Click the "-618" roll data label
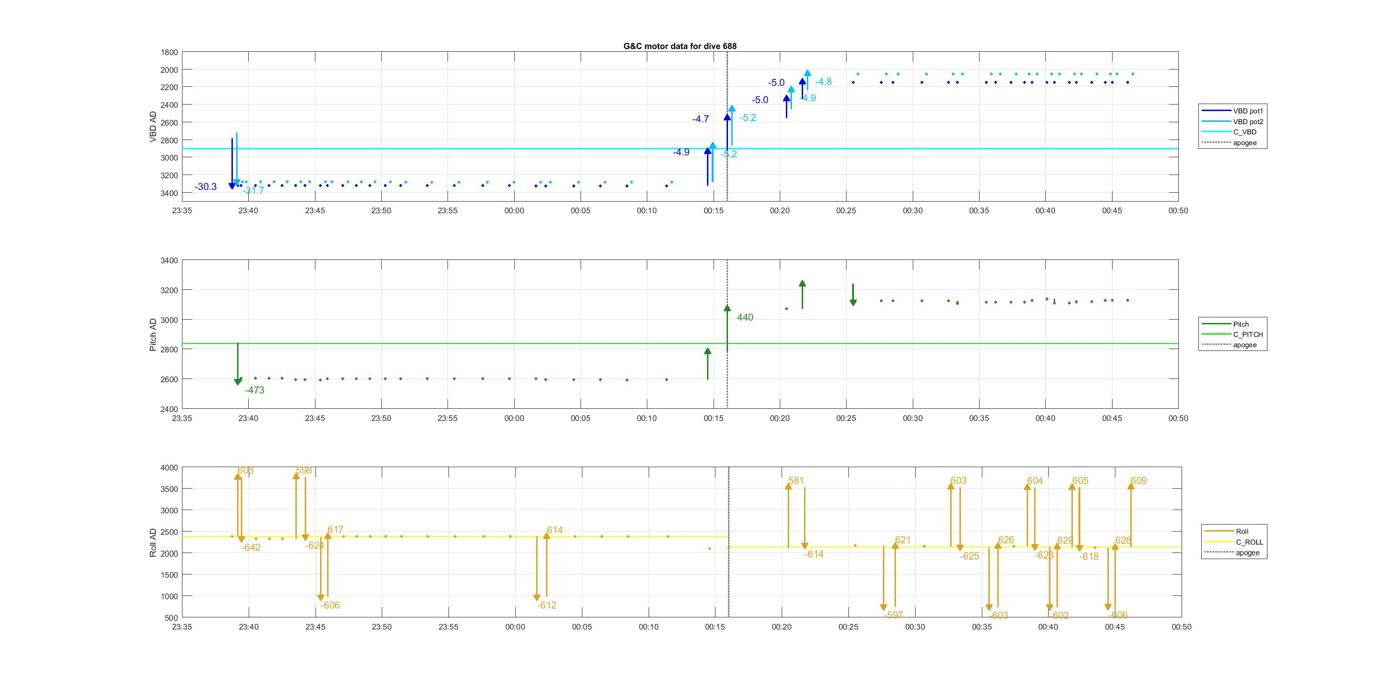1400x693 pixels. pos(1089,557)
